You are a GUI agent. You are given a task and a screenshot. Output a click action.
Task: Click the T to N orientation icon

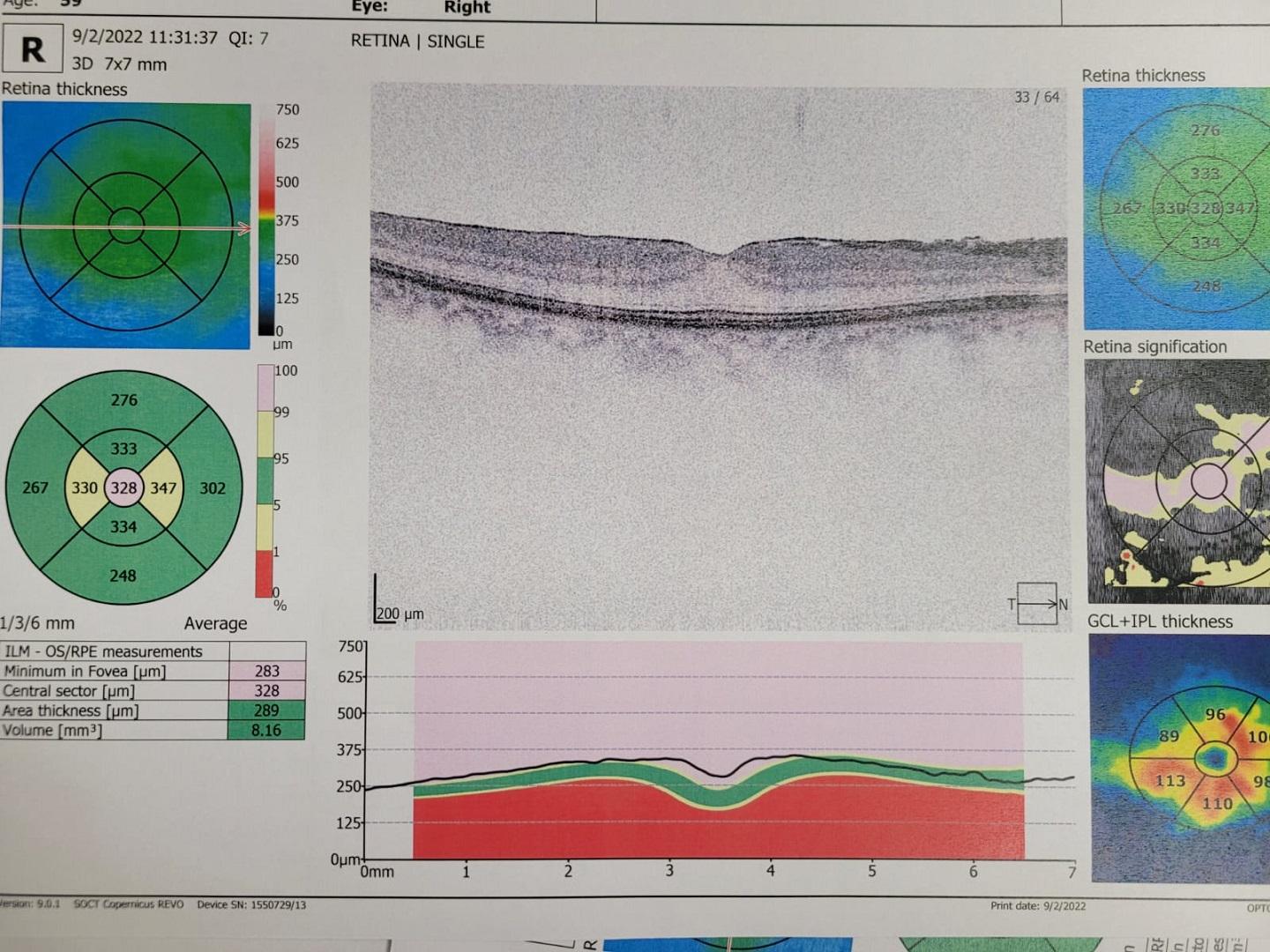click(1037, 604)
